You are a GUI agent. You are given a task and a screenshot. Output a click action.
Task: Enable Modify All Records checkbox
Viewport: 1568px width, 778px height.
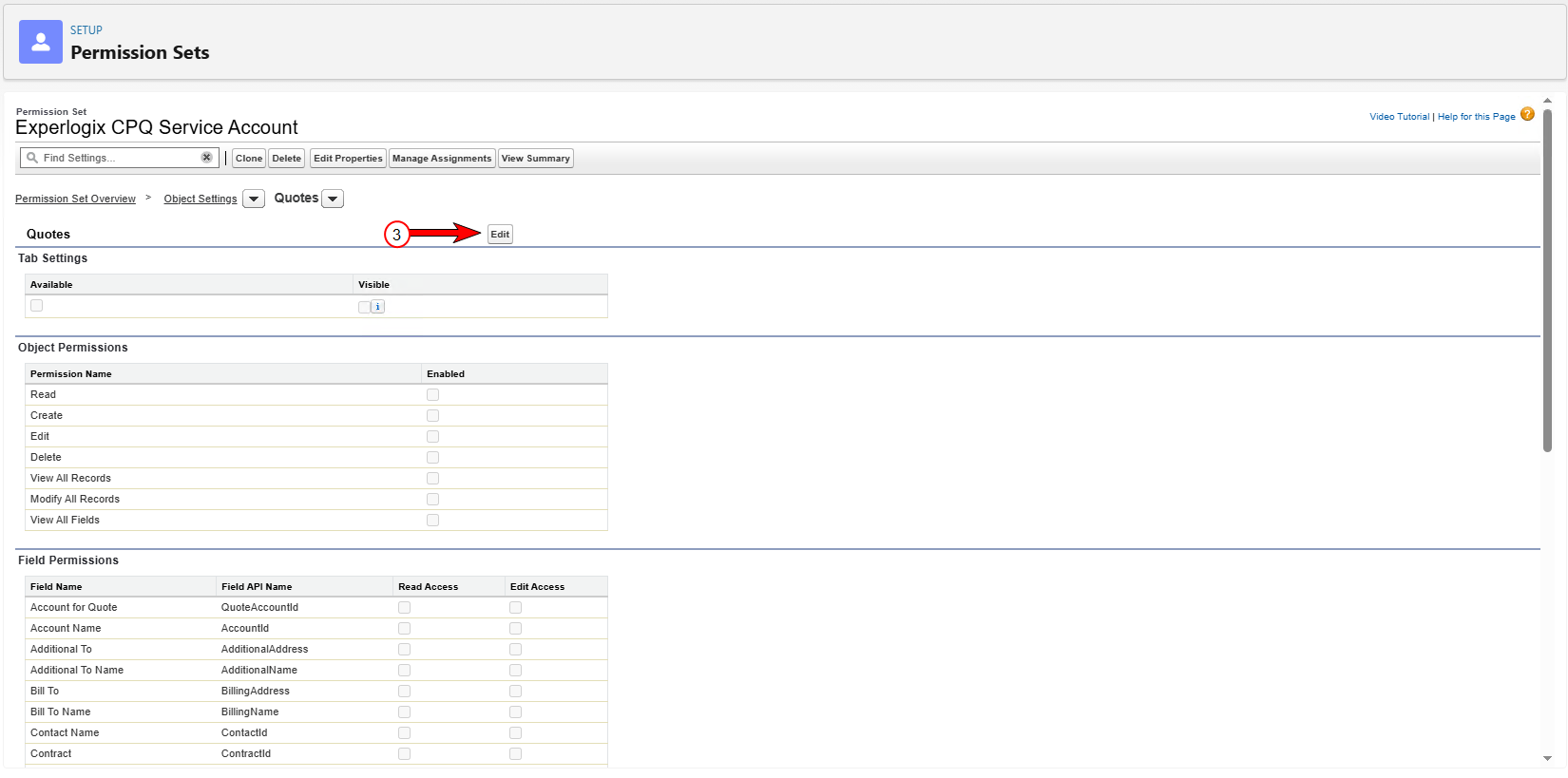click(432, 499)
